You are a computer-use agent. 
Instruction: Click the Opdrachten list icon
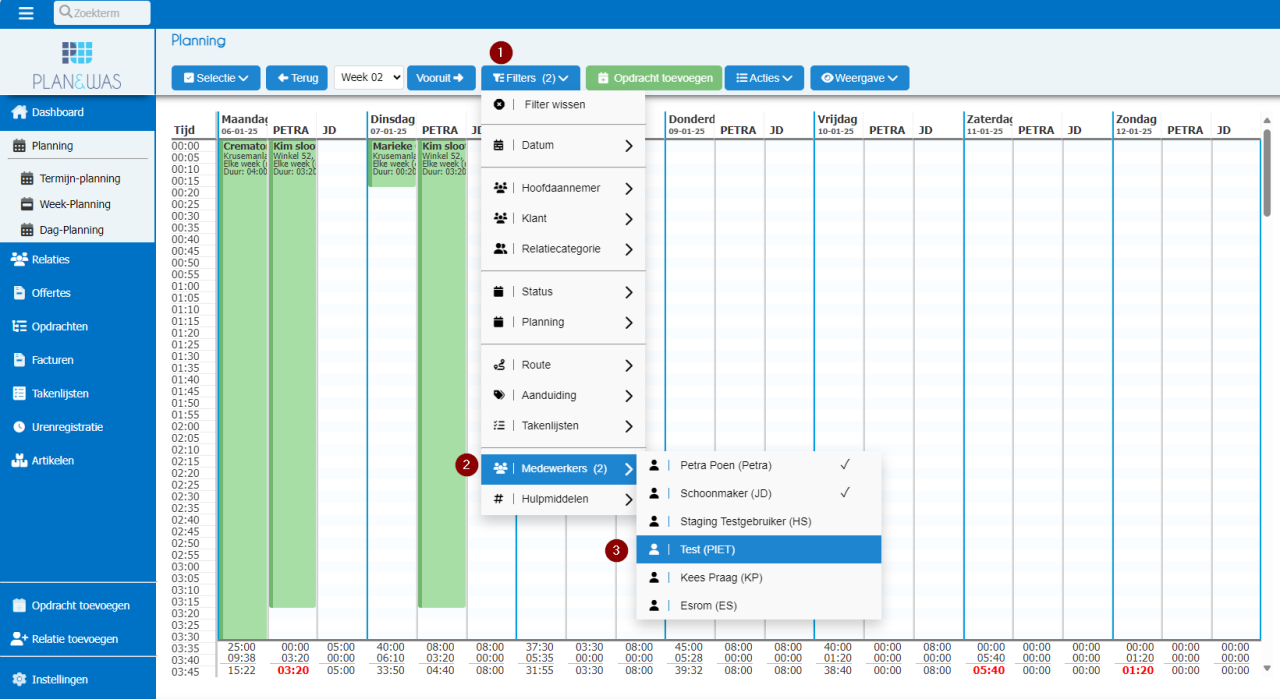pyautogui.click(x=19, y=326)
